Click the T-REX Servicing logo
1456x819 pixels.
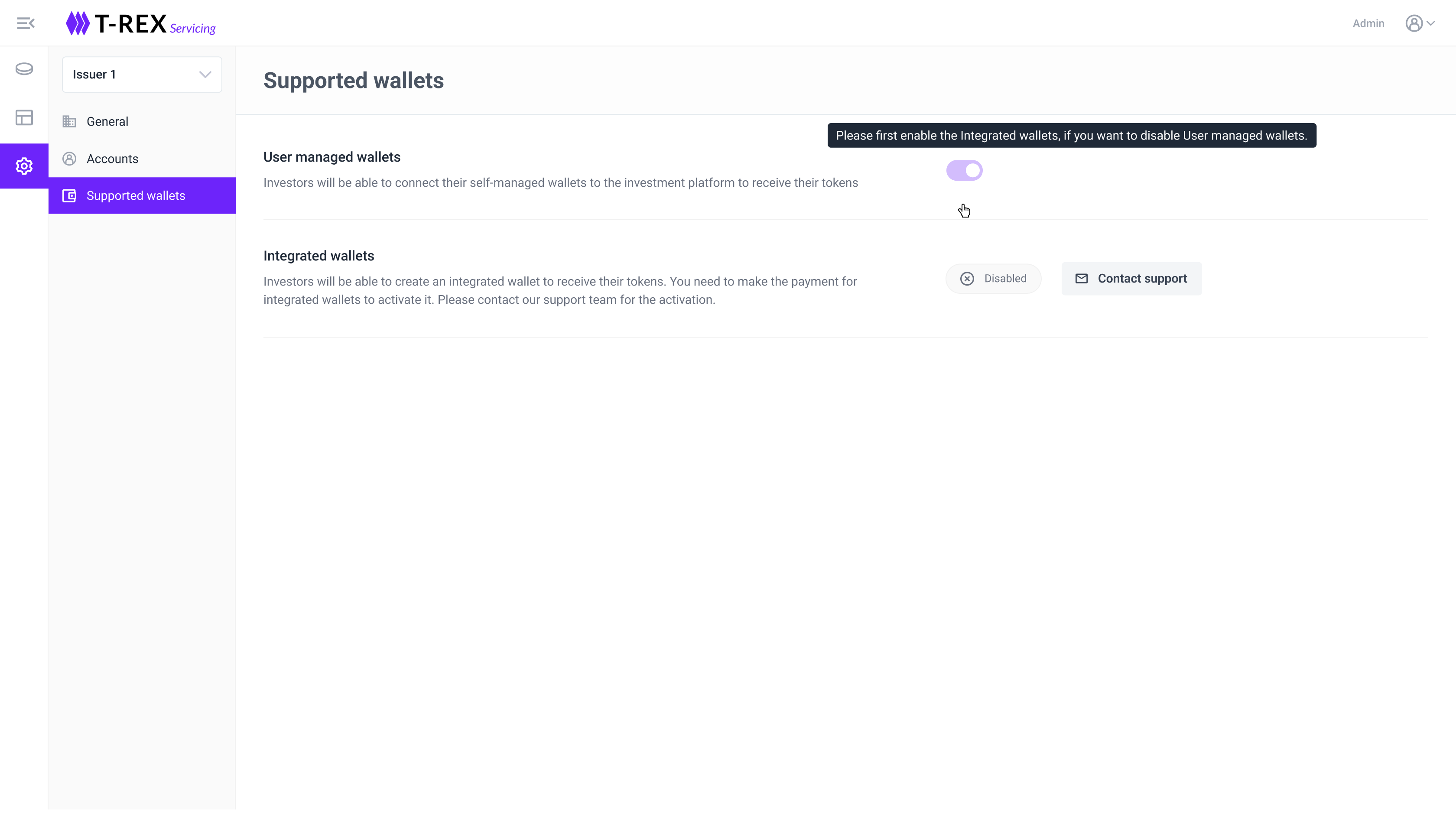pyautogui.click(x=141, y=24)
